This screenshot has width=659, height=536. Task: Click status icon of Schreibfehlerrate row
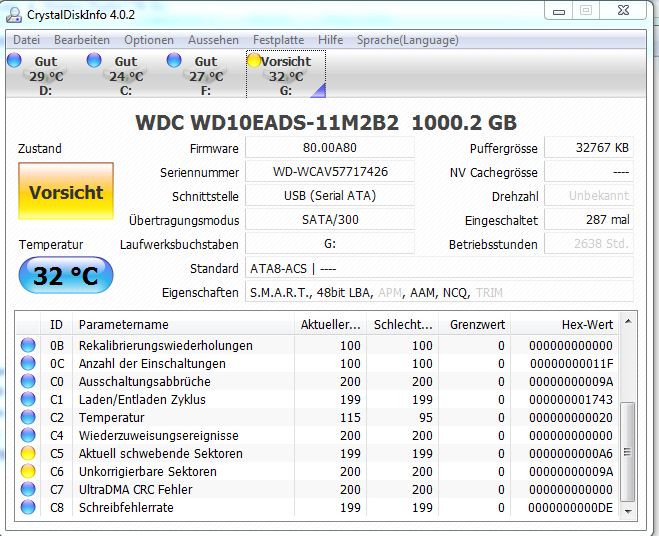(28, 507)
